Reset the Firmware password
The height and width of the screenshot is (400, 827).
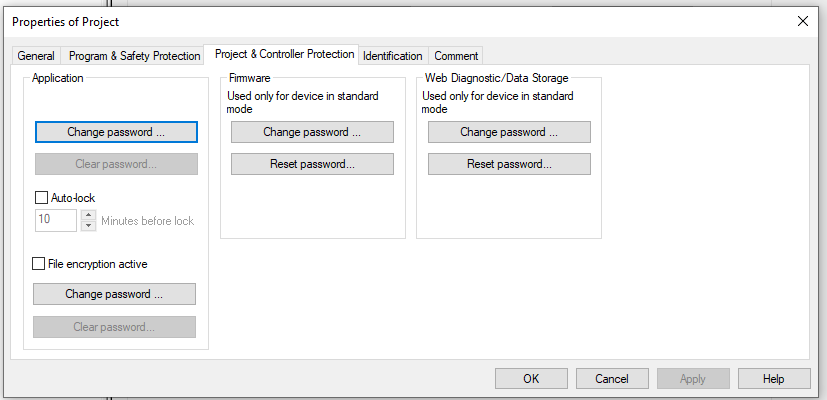pos(312,164)
